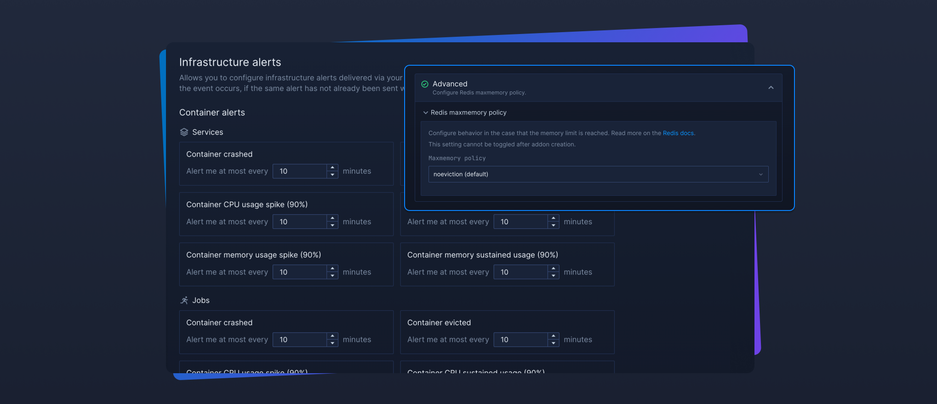Viewport: 937px width, 404px height.
Task: Click the Services stack icon
Action: click(184, 132)
